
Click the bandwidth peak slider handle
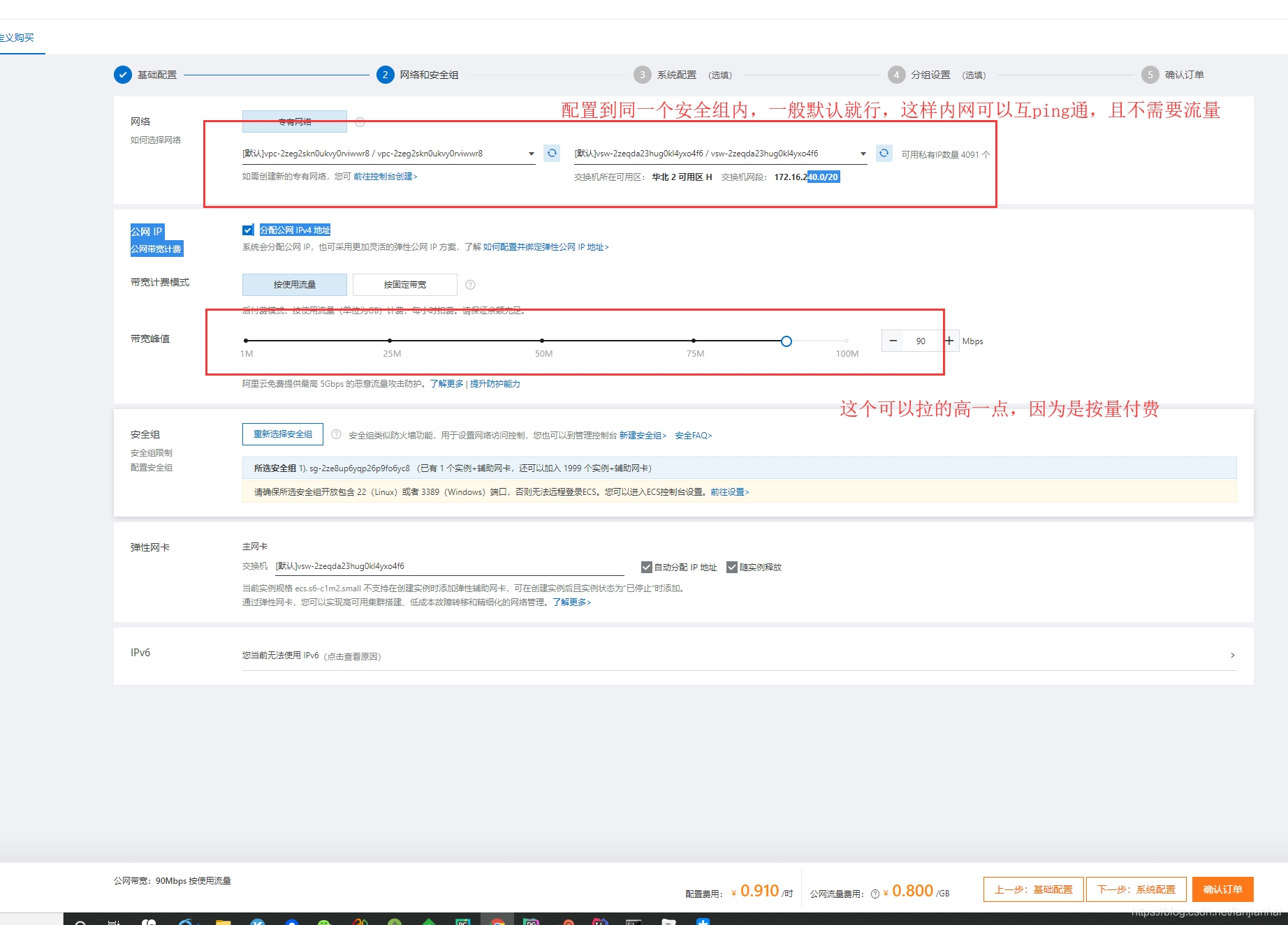[x=786, y=341]
